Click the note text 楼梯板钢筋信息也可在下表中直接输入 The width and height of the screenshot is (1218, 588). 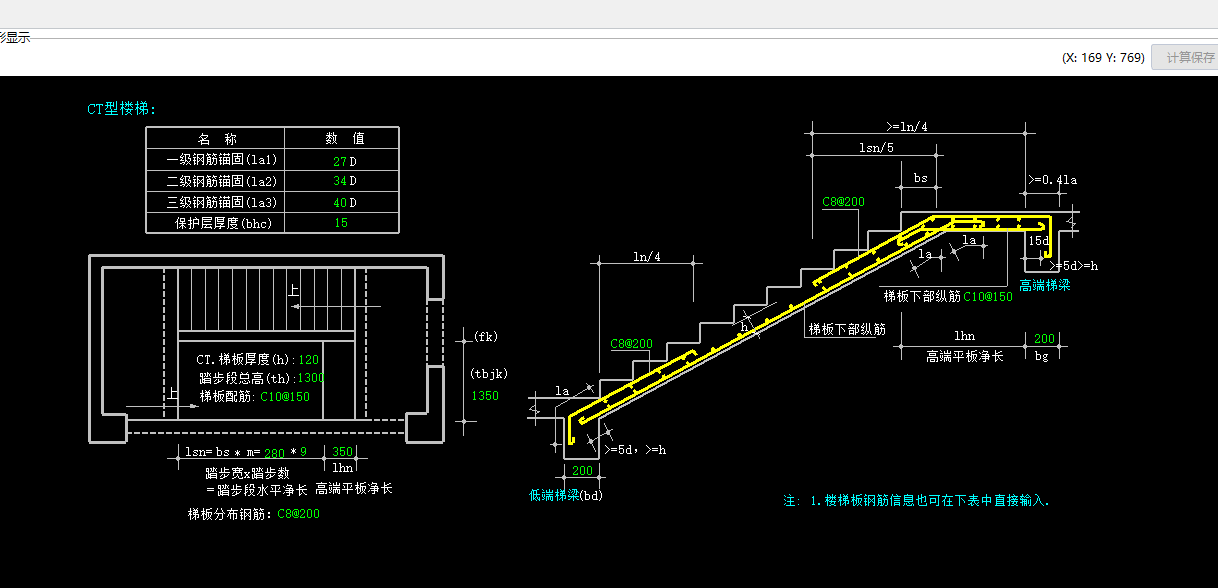coord(937,500)
